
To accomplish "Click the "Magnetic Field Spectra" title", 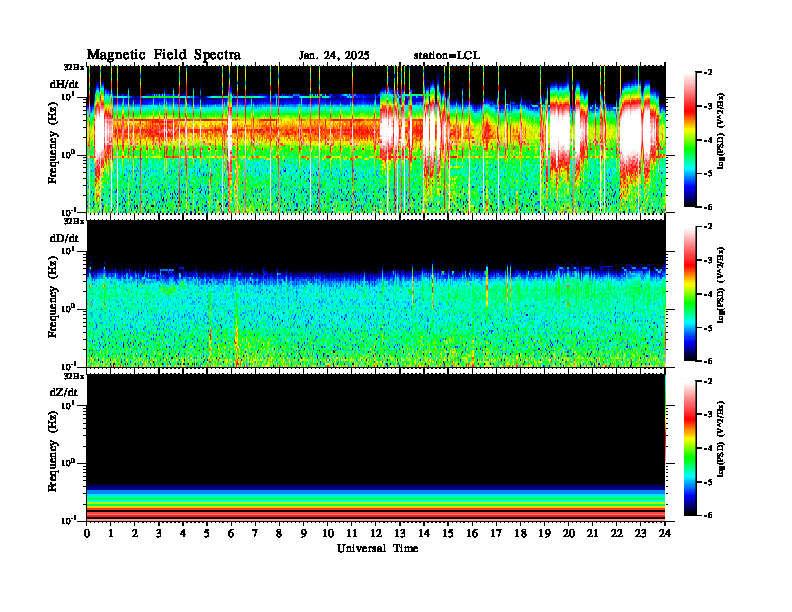I will [x=164, y=55].
